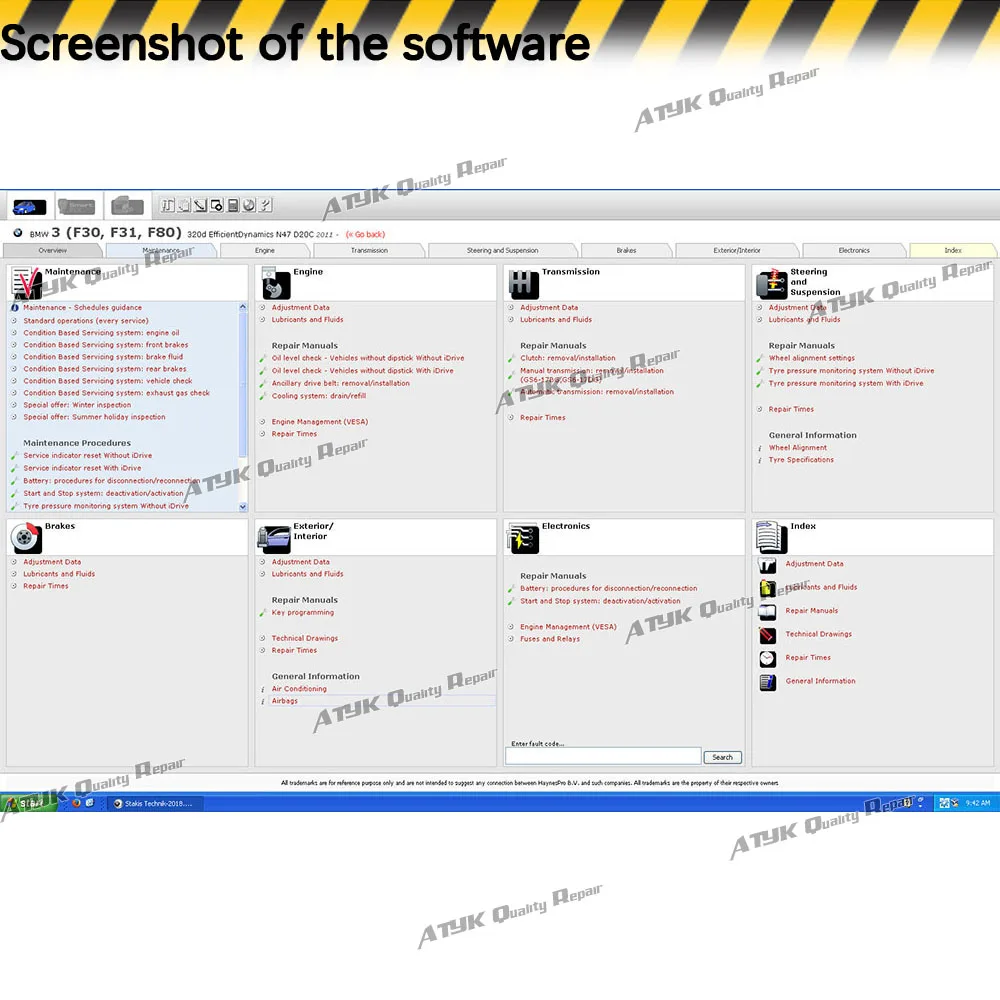Image resolution: width=1000 pixels, height=1000 pixels.
Task: Switch to the Transmission tab
Action: tap(369, 251)
